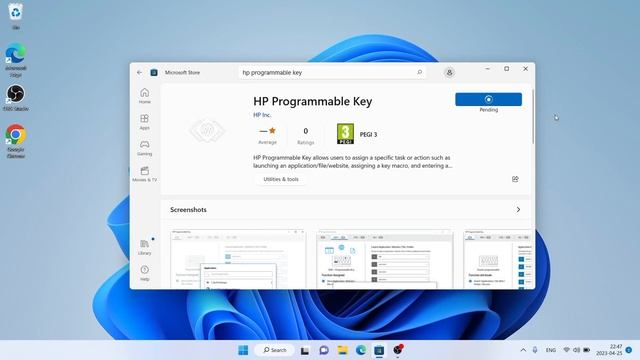Open the volume tray icon
640x360 pixels.
pyautogui.click(x=576, y=350)
